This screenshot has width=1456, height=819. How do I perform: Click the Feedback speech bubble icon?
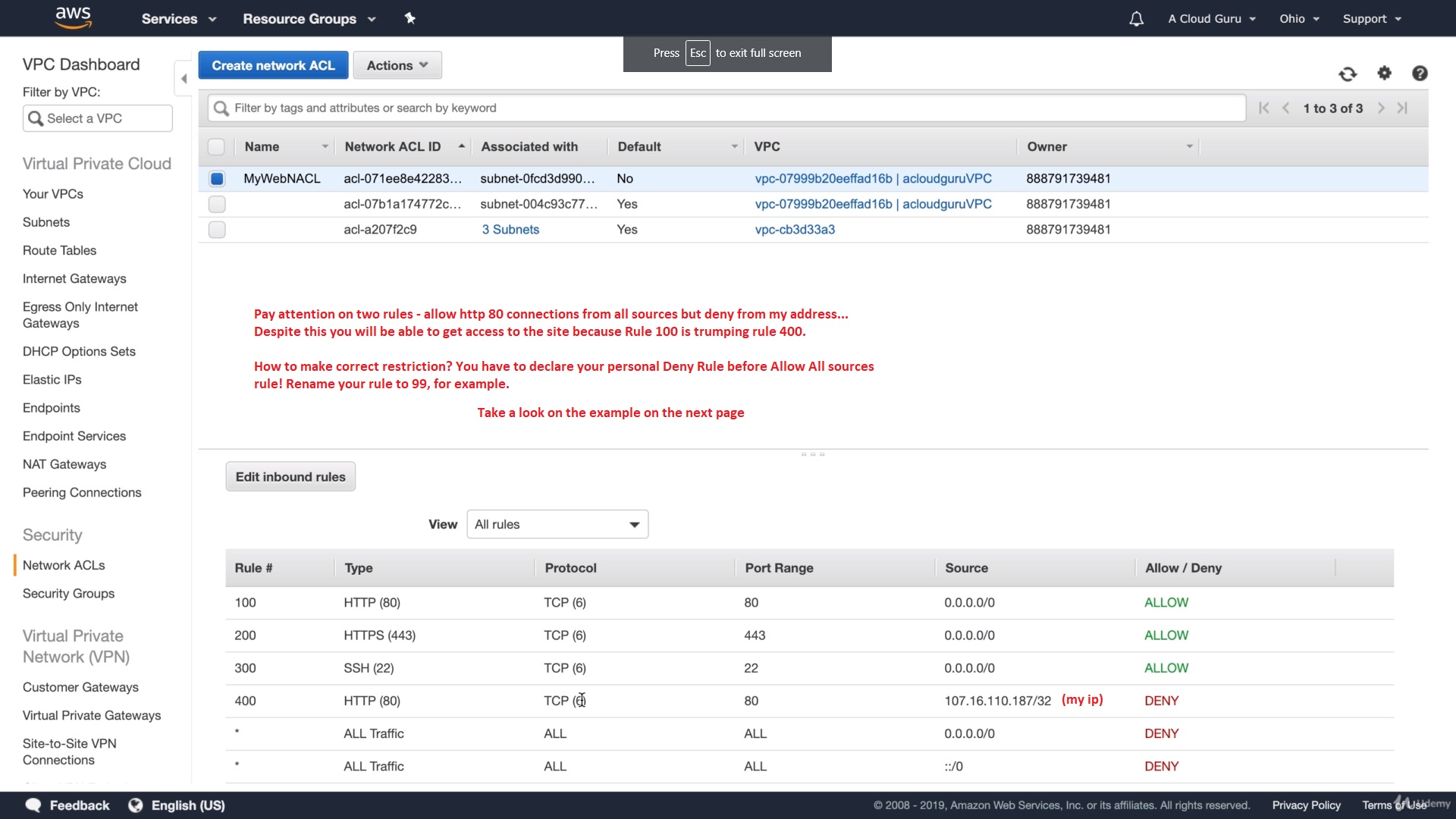pyautogui.click(x=33, y=805)
